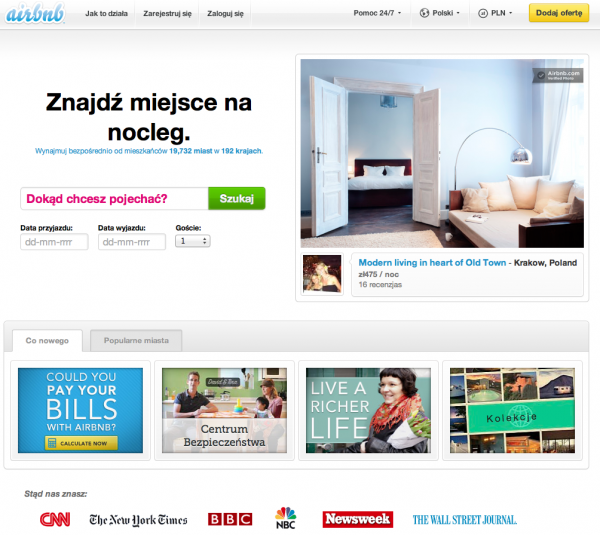Click the calculator icon on Calculate Now
Viewport: 600px width, 535px height.
click(x=51, y=443)
